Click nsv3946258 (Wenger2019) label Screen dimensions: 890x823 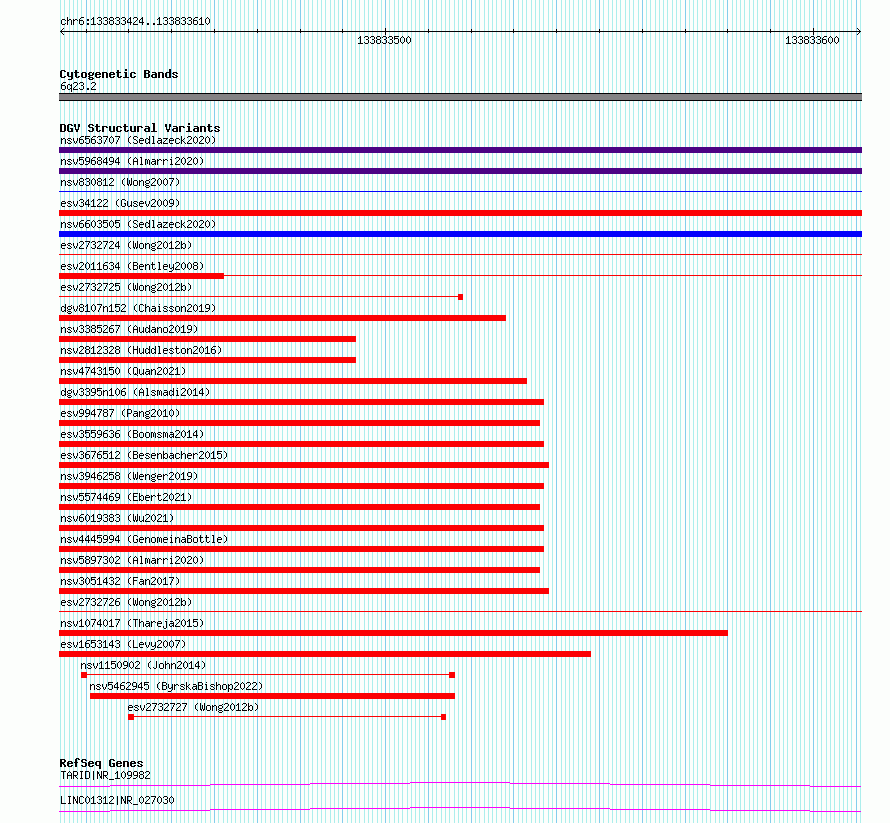pyautogui.click(x=129, y=476)
